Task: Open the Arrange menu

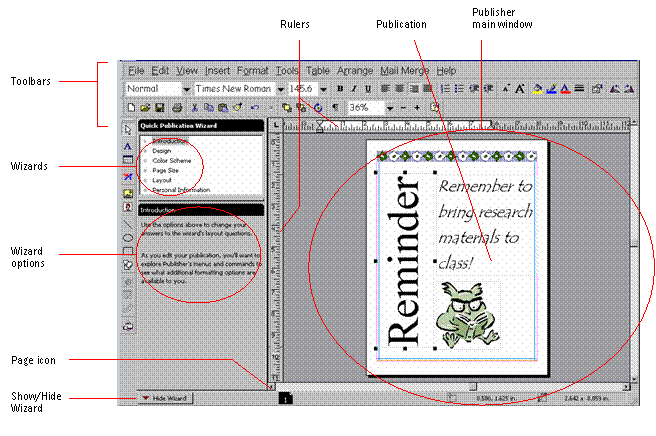Action: click(x=355, y=71)
